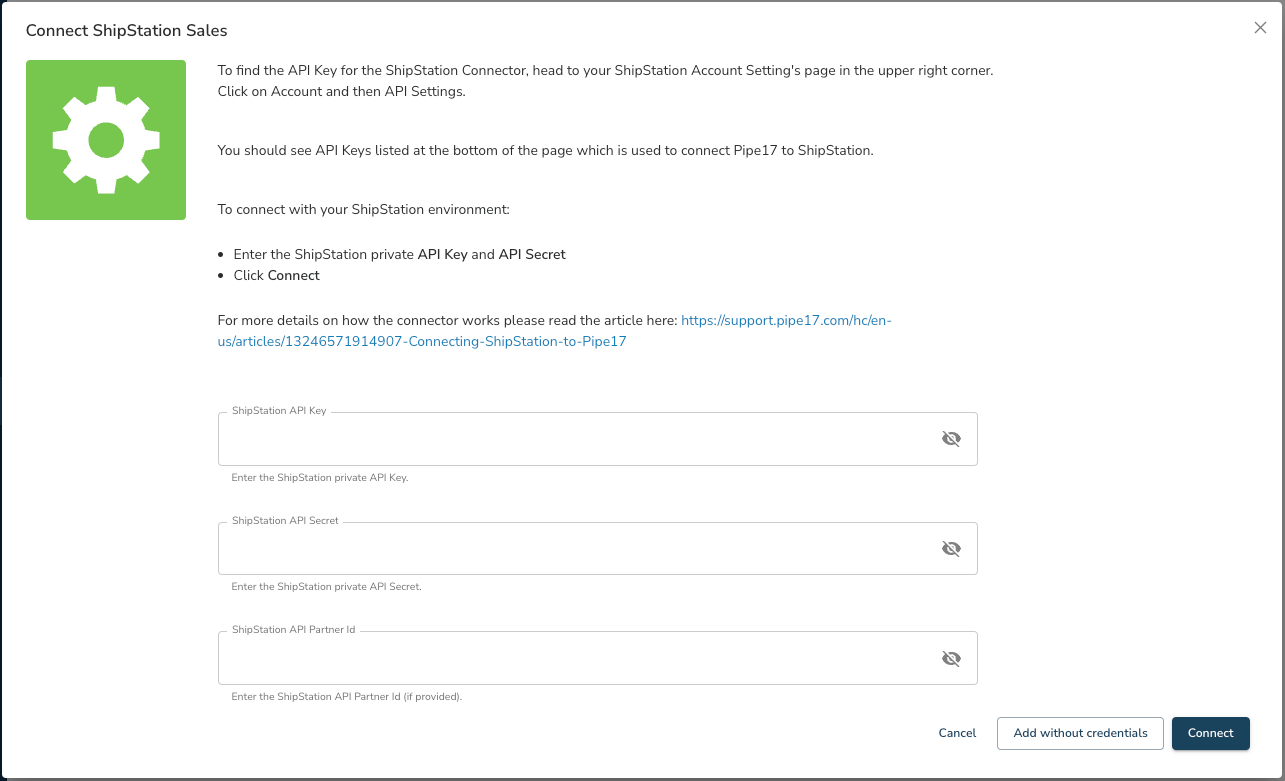This screenshot has width=1285, height=781.
Task: Click the 'Partner Id (if provided)' hint
Action: point(346,696)
